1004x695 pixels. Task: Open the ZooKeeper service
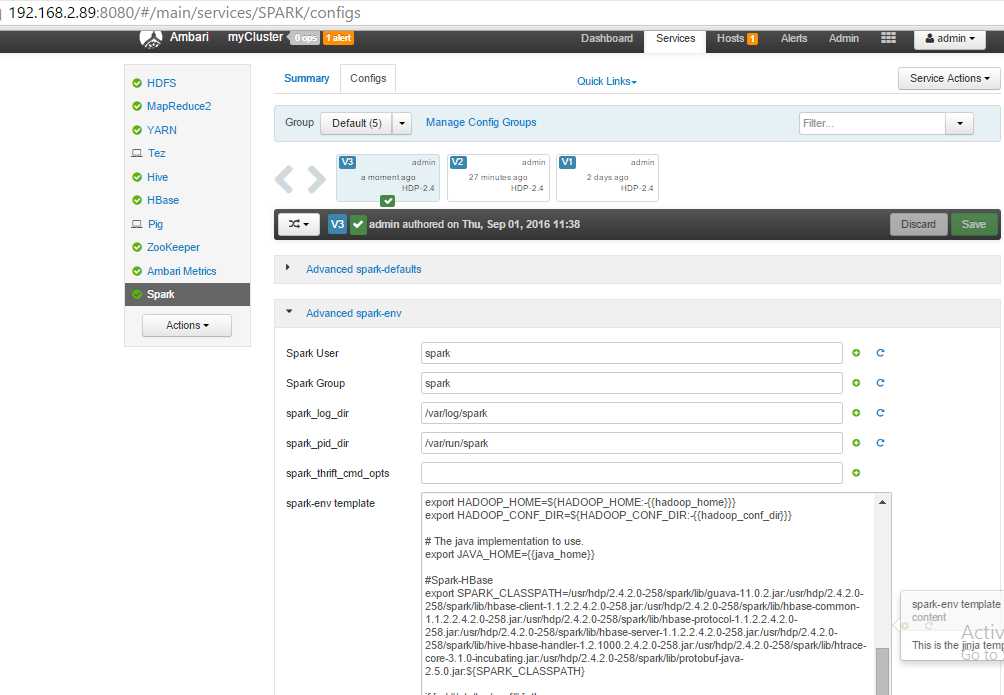(x=173, y=247)
